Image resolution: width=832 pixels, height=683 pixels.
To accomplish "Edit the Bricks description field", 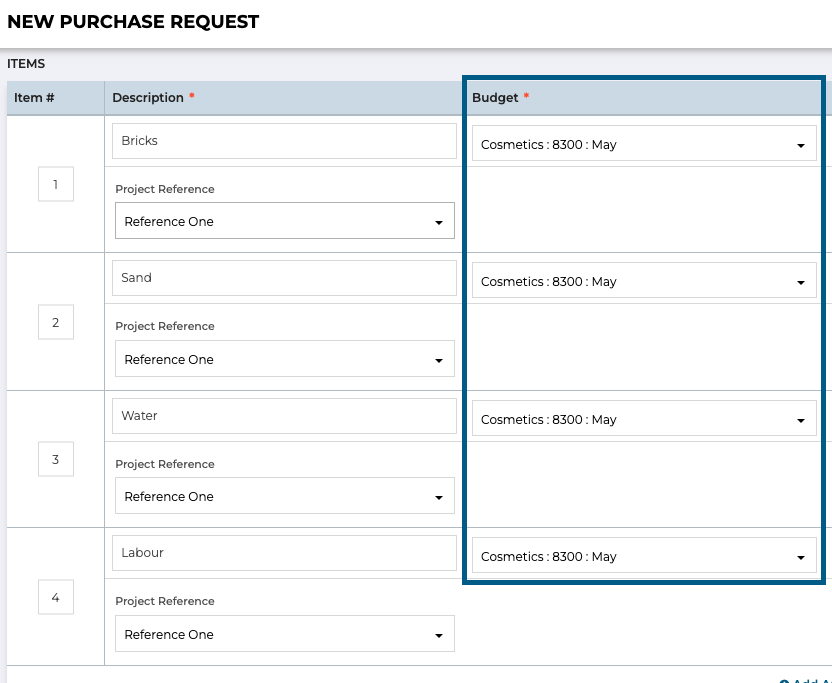I will pos(284,141).
